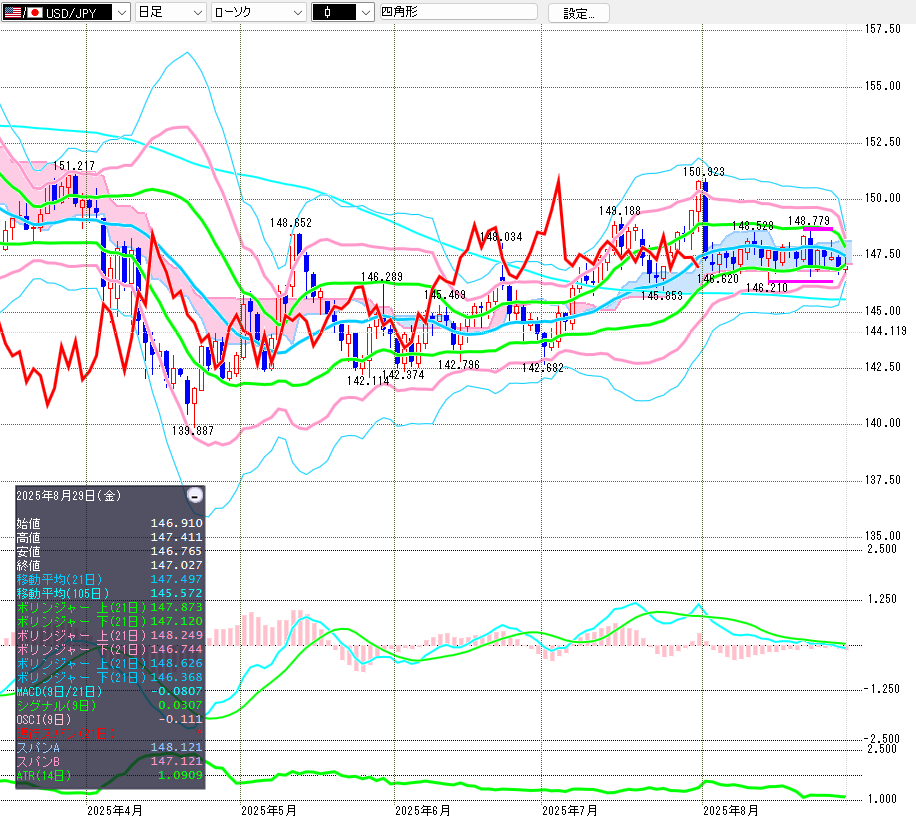The height and width of the screenshot is (820, 916).
Task: Click the 2025年7月 date axis label
Action: click(570, 811)
